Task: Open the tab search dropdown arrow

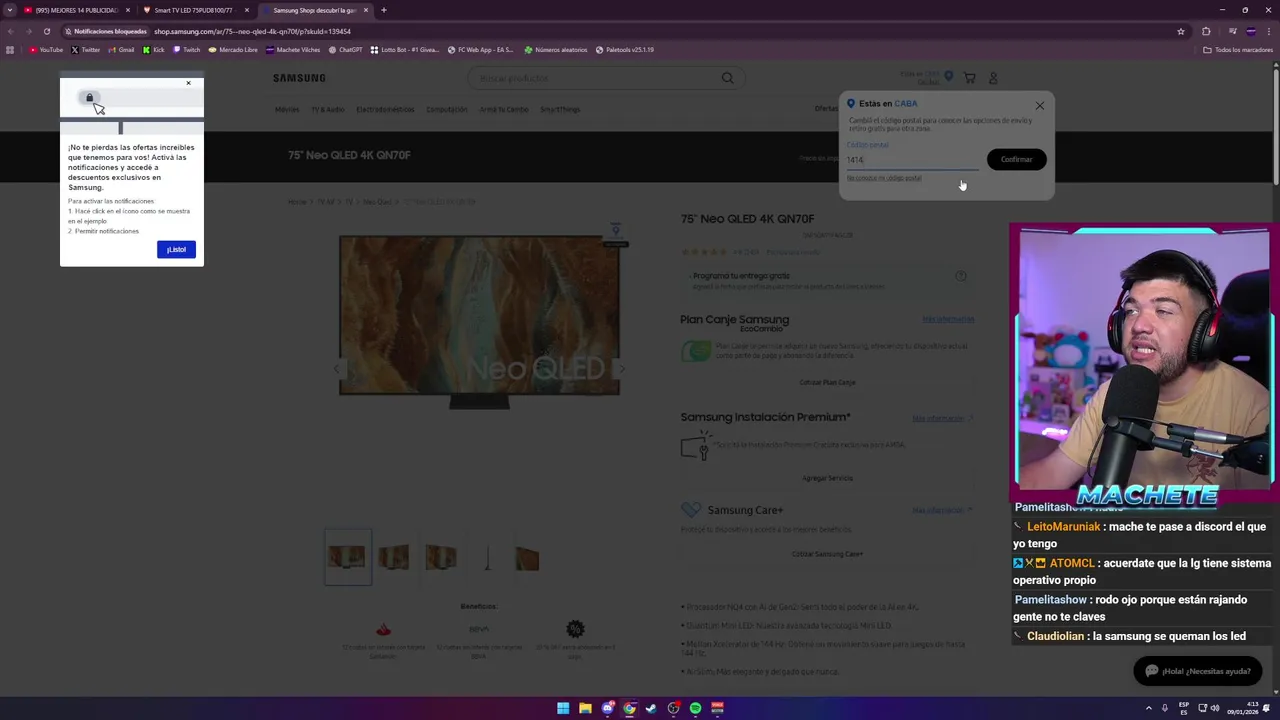Action: click(10, 10)
